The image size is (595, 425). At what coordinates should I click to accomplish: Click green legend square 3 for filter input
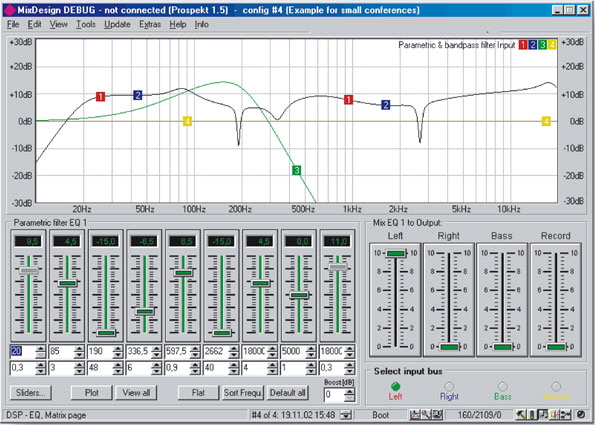(x=543, y=46)
